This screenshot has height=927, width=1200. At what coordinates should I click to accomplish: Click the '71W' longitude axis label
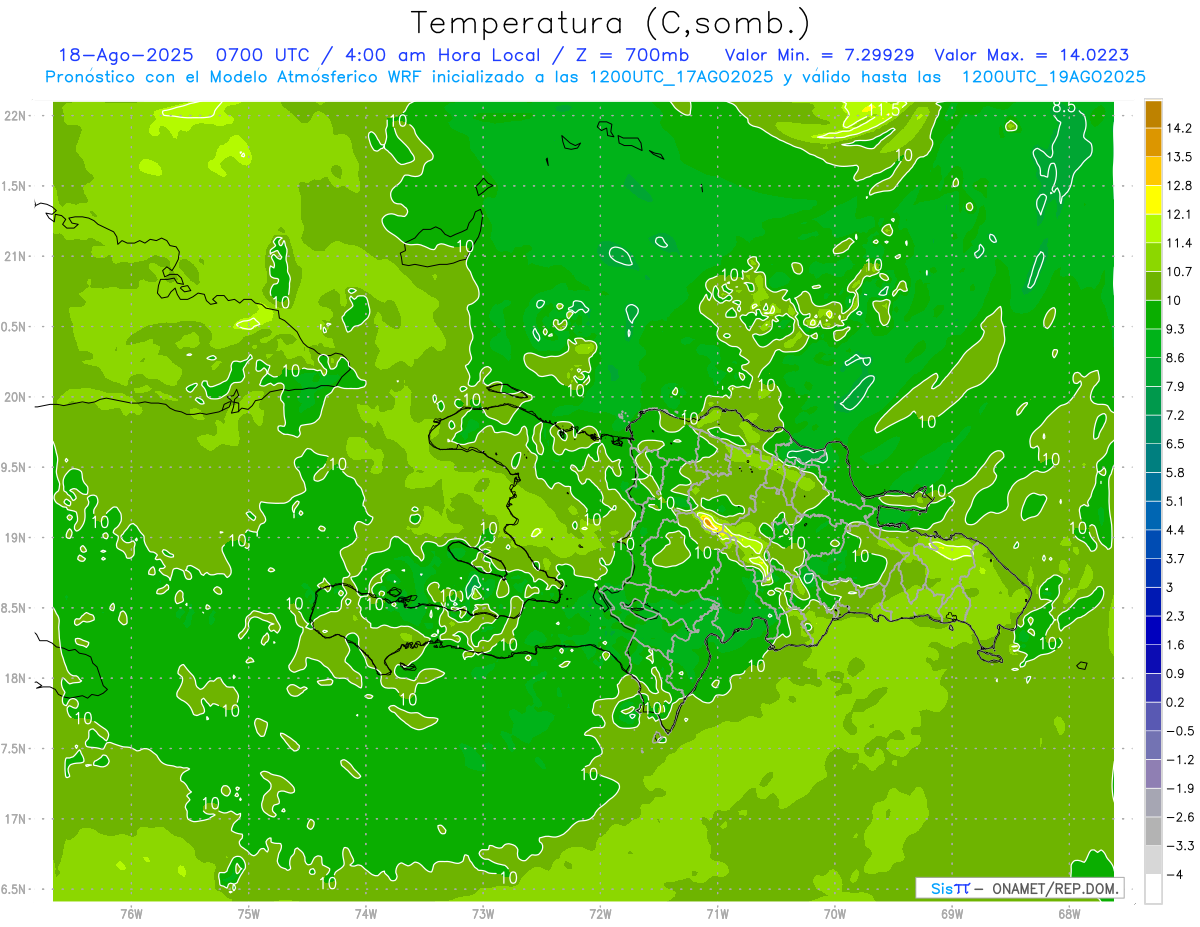tap(717, 913)
